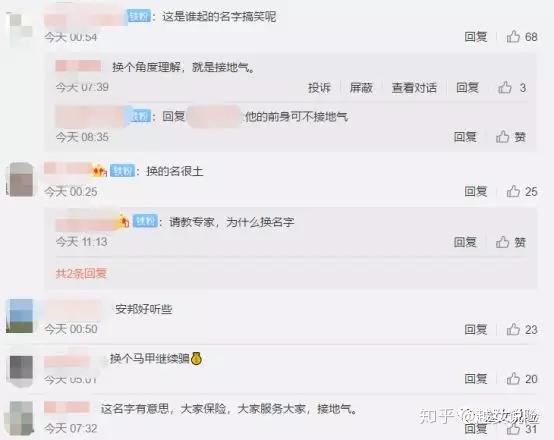Click 回复 on the 00:54 comment
The height and width of the screenshot is (440, 554).
click(x=476, y=36)
